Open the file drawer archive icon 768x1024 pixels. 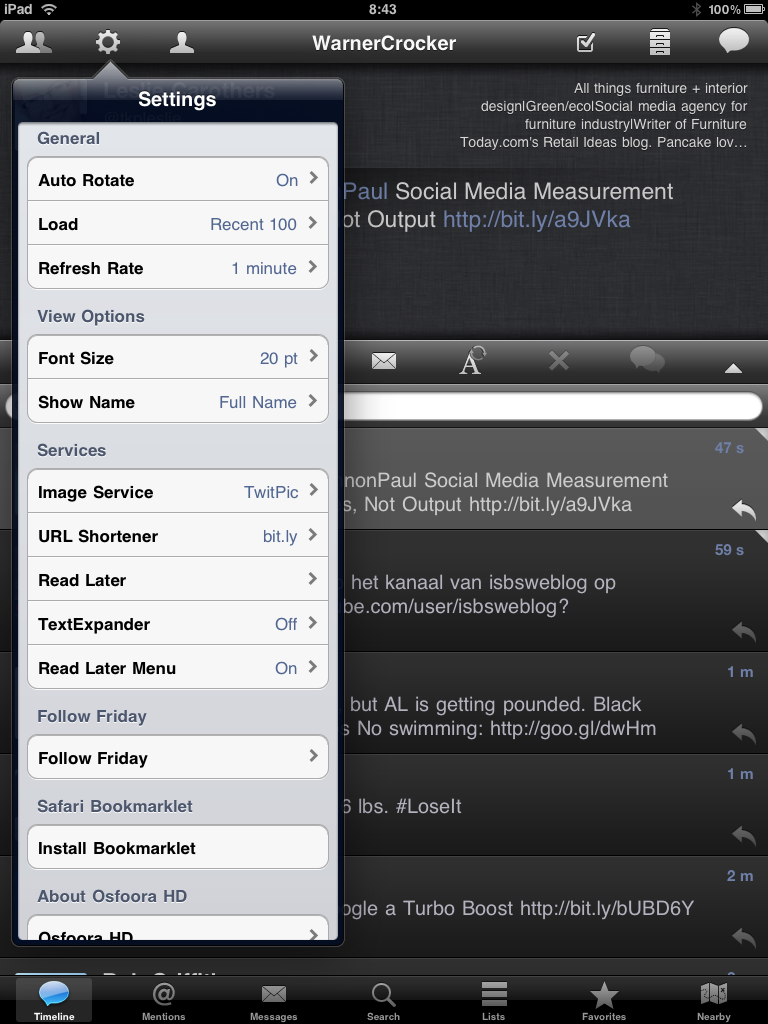(660, 42)
